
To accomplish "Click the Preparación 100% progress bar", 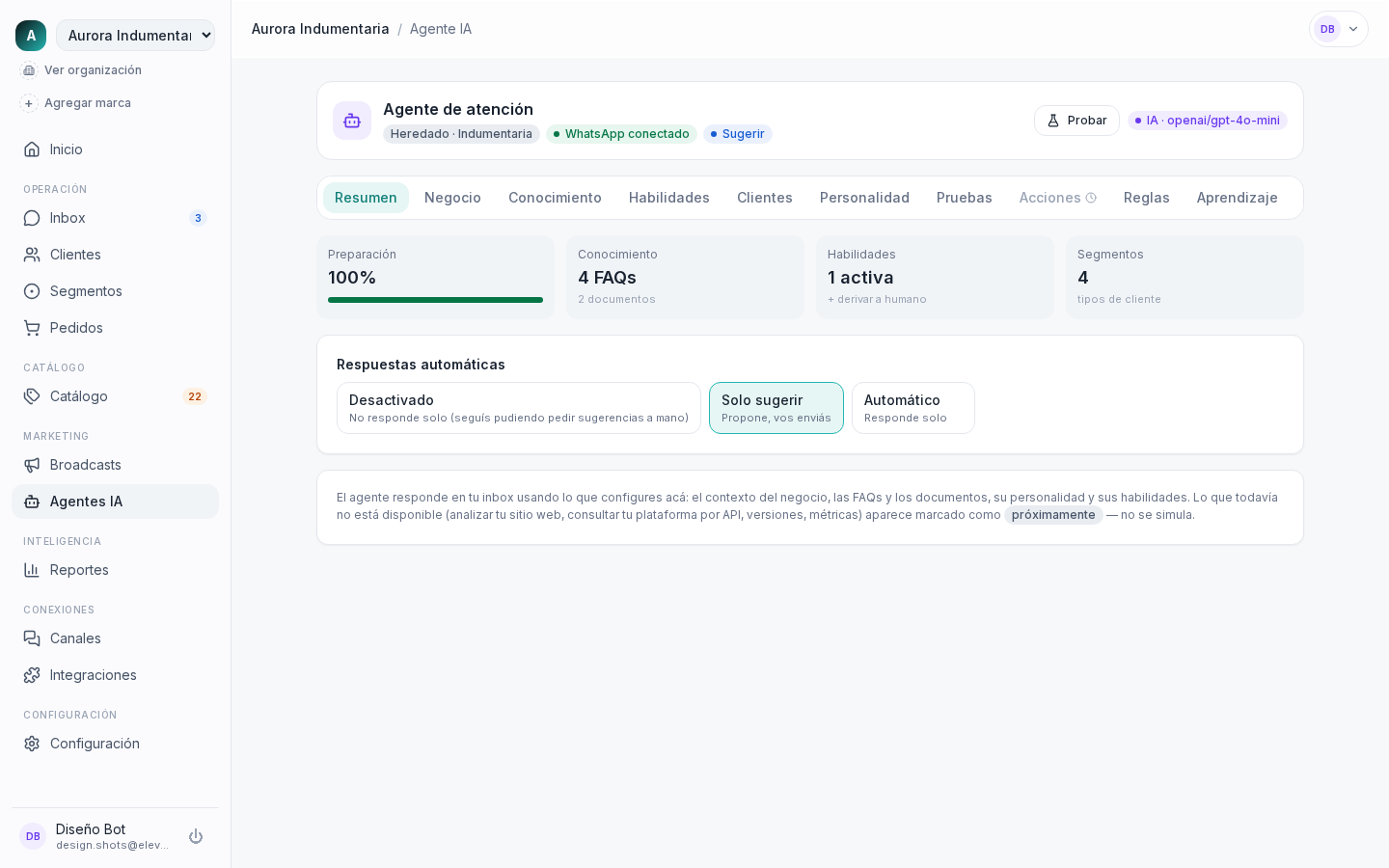I will pos(435,300).
